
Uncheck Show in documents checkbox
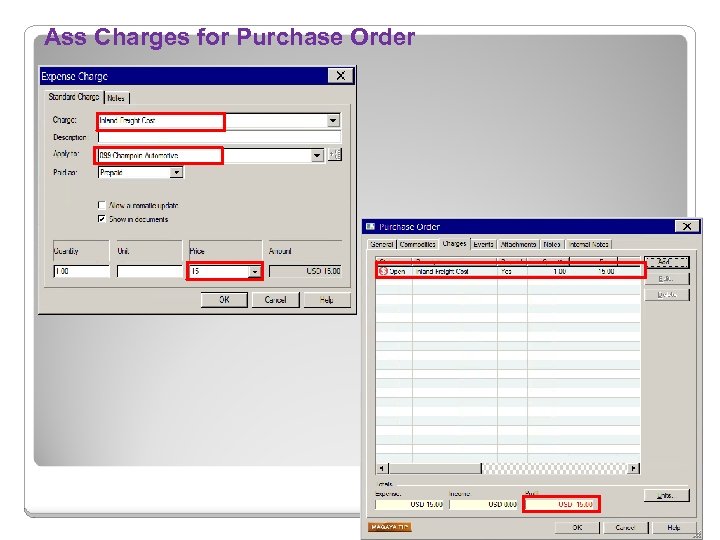coord(102,219)
